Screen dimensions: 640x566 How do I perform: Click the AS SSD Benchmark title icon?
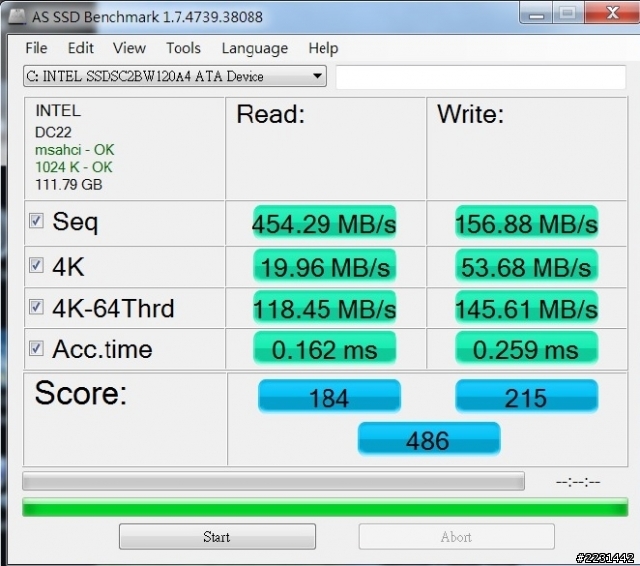pos(17,17)
